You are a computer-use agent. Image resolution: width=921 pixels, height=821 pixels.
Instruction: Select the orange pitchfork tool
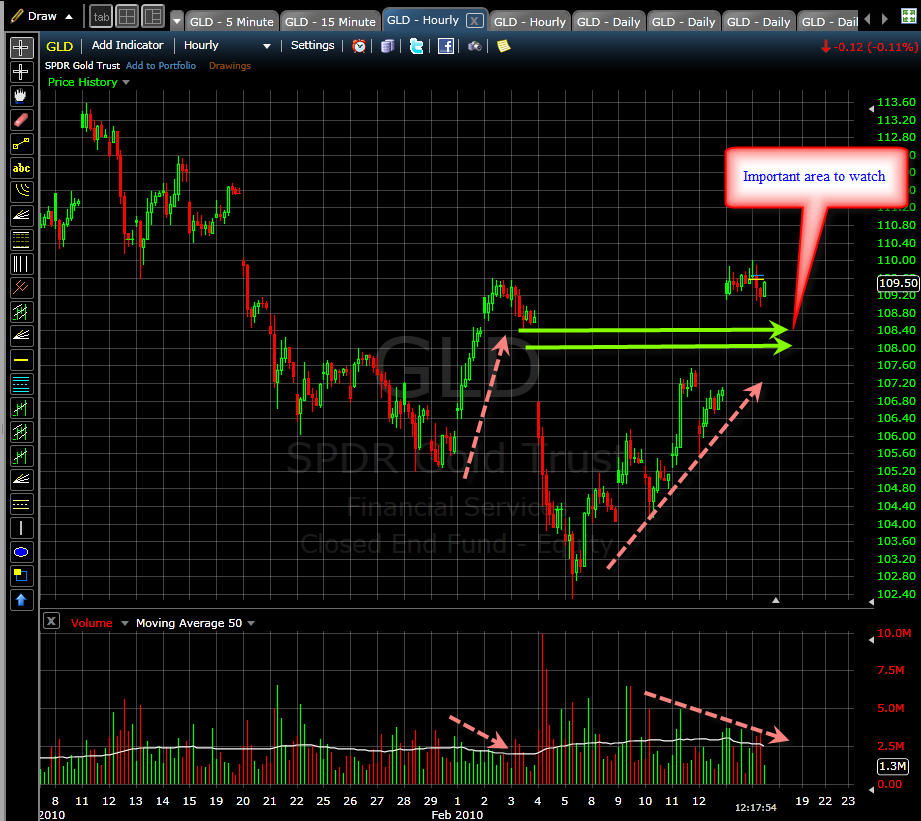coord(21,288)
